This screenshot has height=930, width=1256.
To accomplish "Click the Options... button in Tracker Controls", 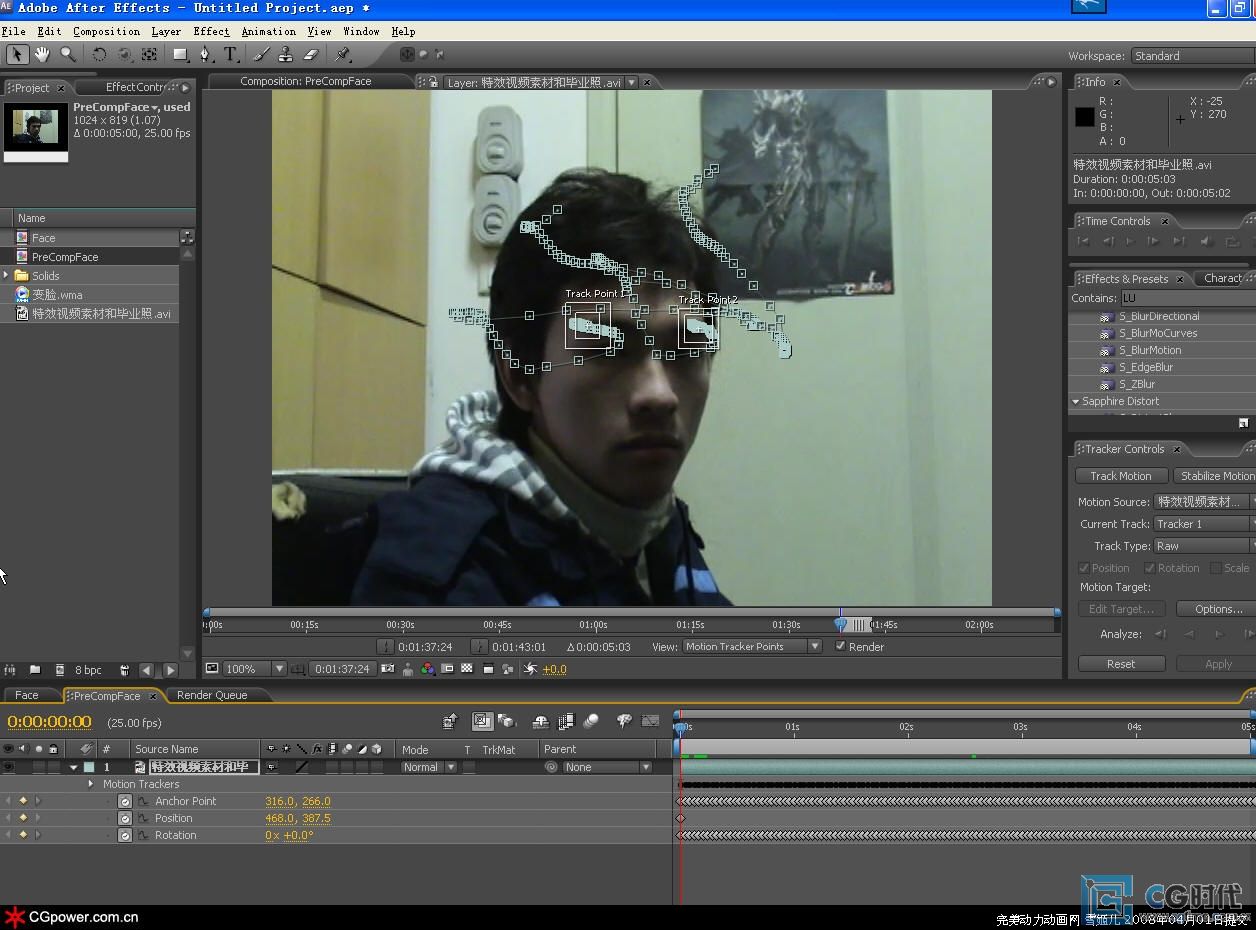I will click(x=1217, y=609).
